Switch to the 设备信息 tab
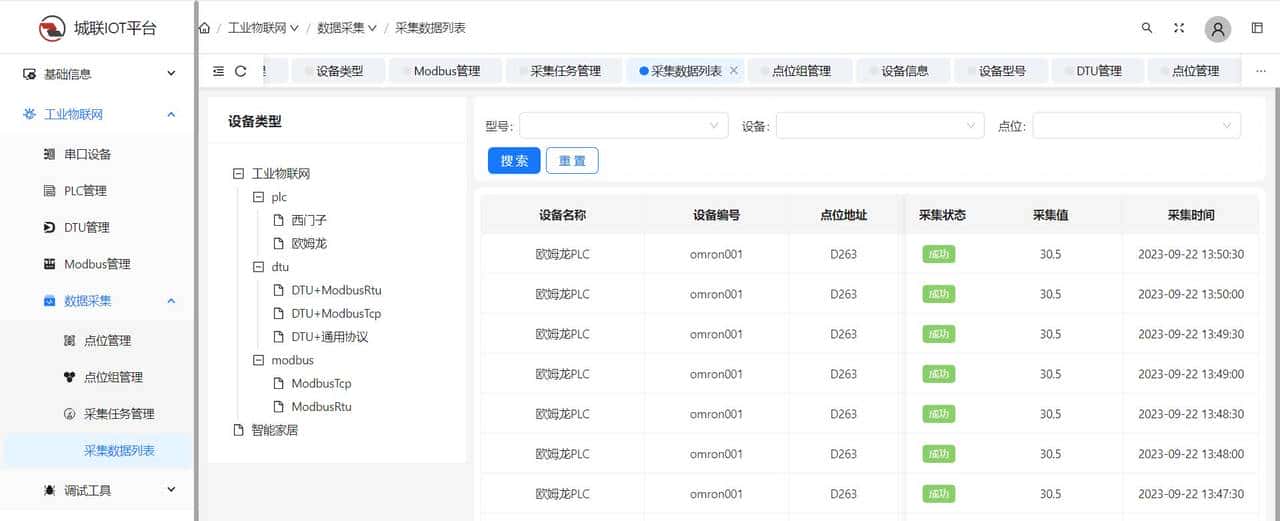This screenshot has height=521, width=1280. [905, 71]
